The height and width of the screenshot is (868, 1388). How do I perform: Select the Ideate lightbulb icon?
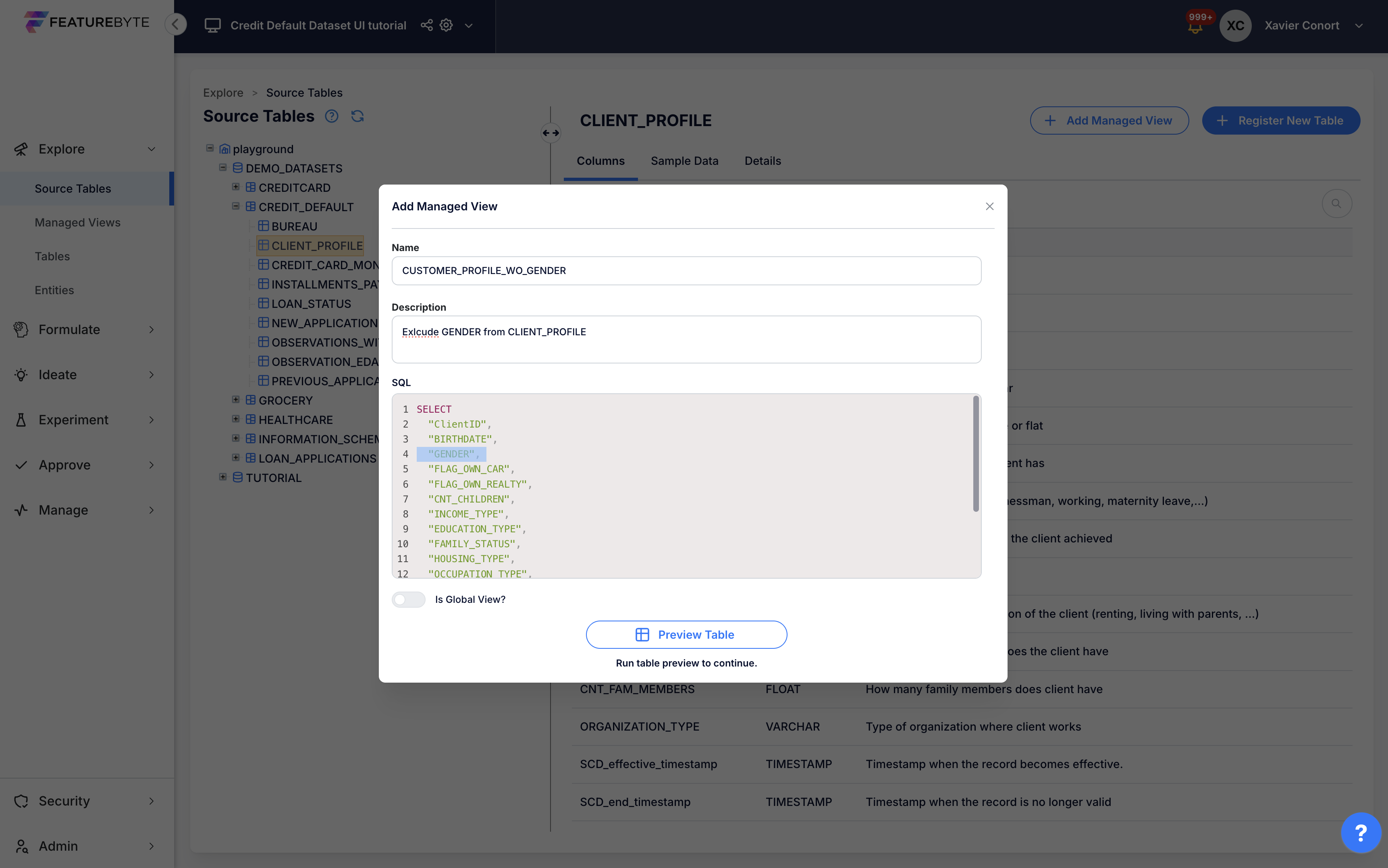pos(21,374)
